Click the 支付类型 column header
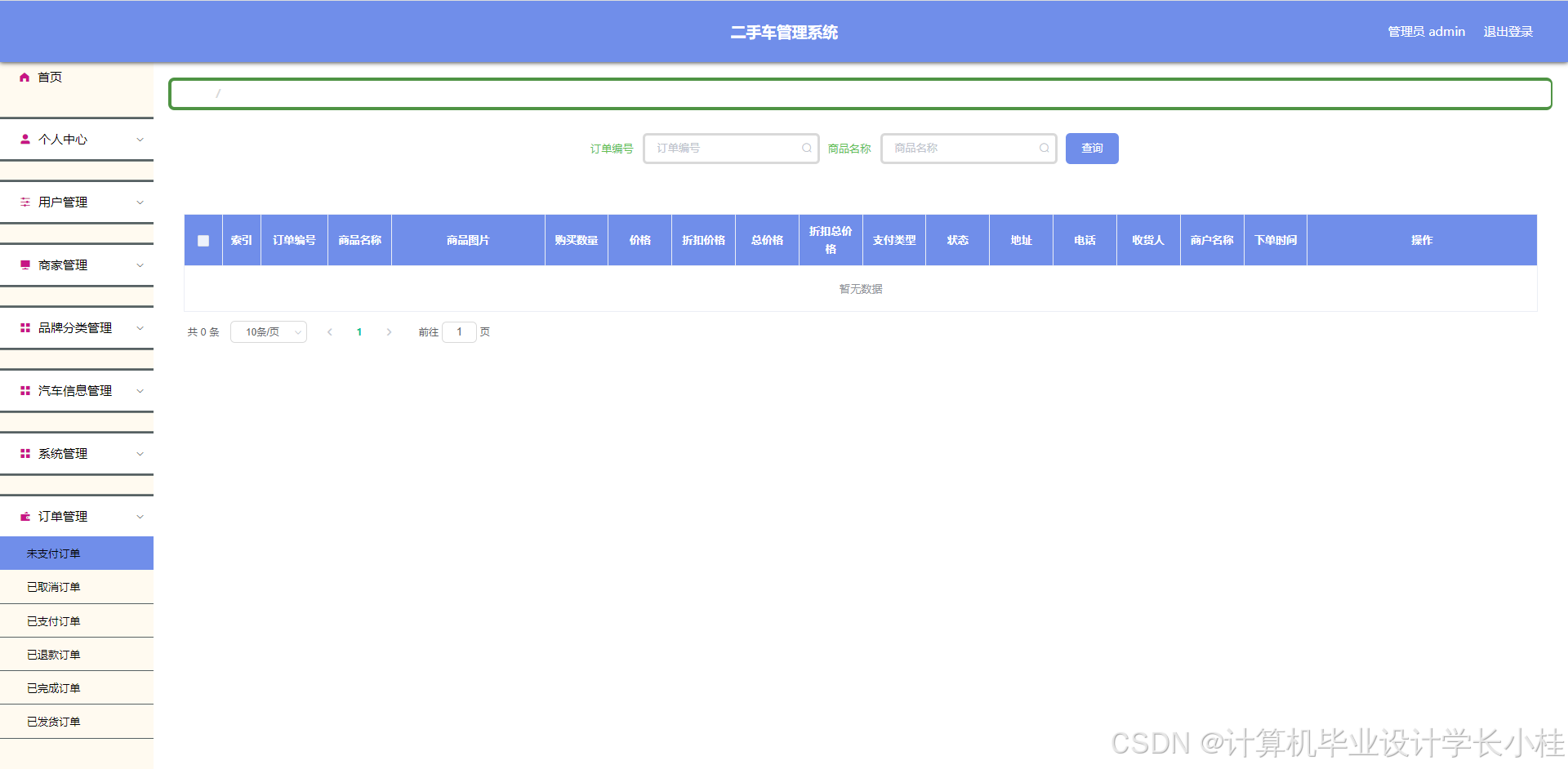1568x769 pixels. [894, 241]
